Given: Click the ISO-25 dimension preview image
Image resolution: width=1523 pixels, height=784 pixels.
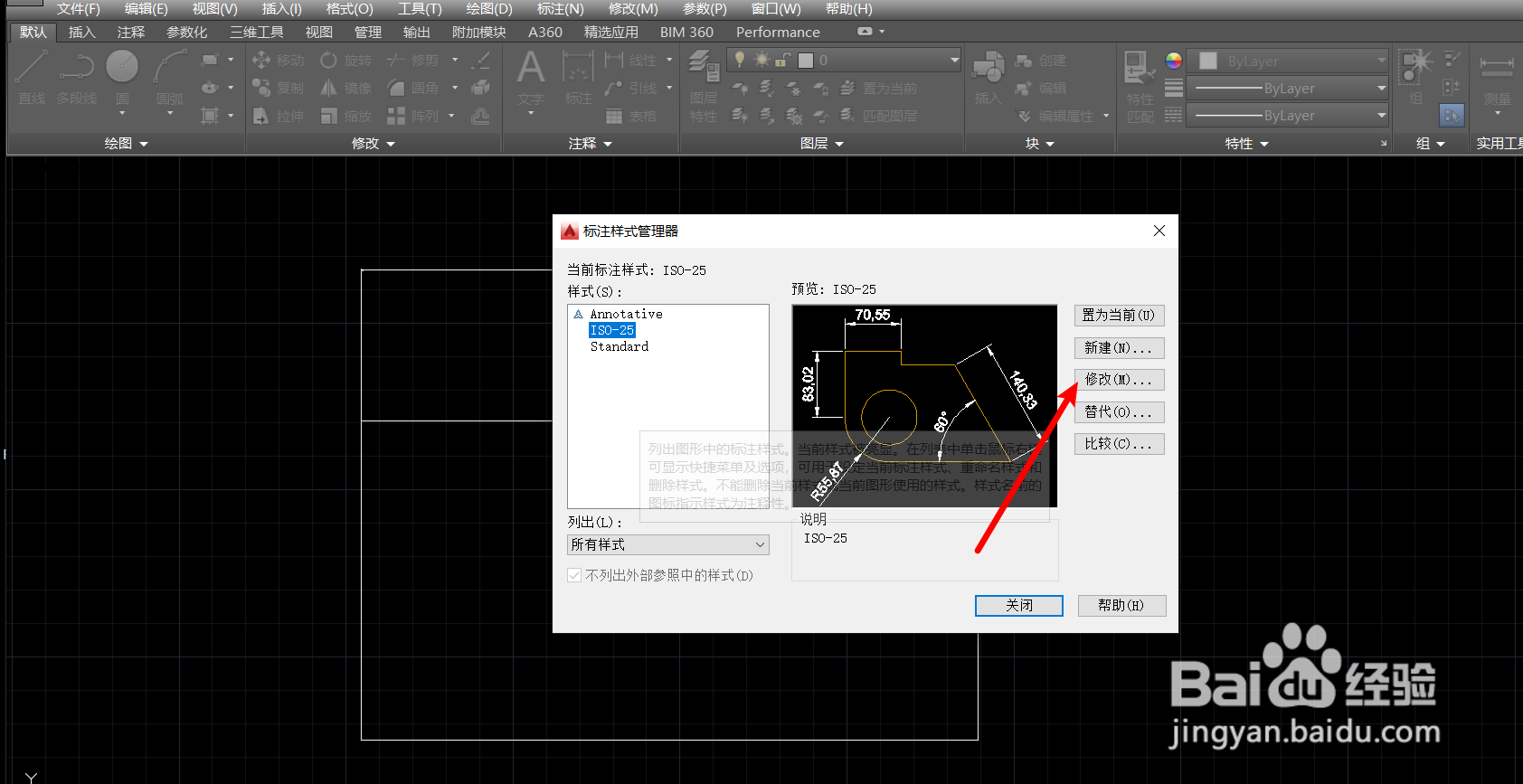Looking at the screenshot, I should coord(924,405).
